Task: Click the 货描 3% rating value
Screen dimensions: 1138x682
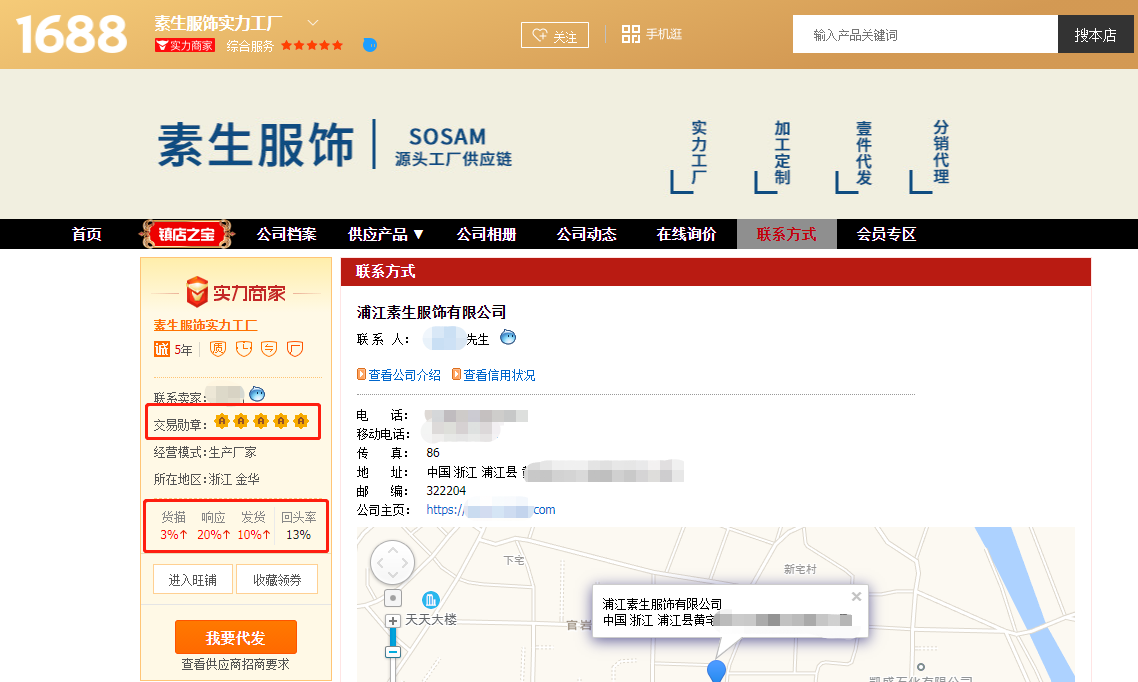Action: pyautogui.click(x=173, y=535)
